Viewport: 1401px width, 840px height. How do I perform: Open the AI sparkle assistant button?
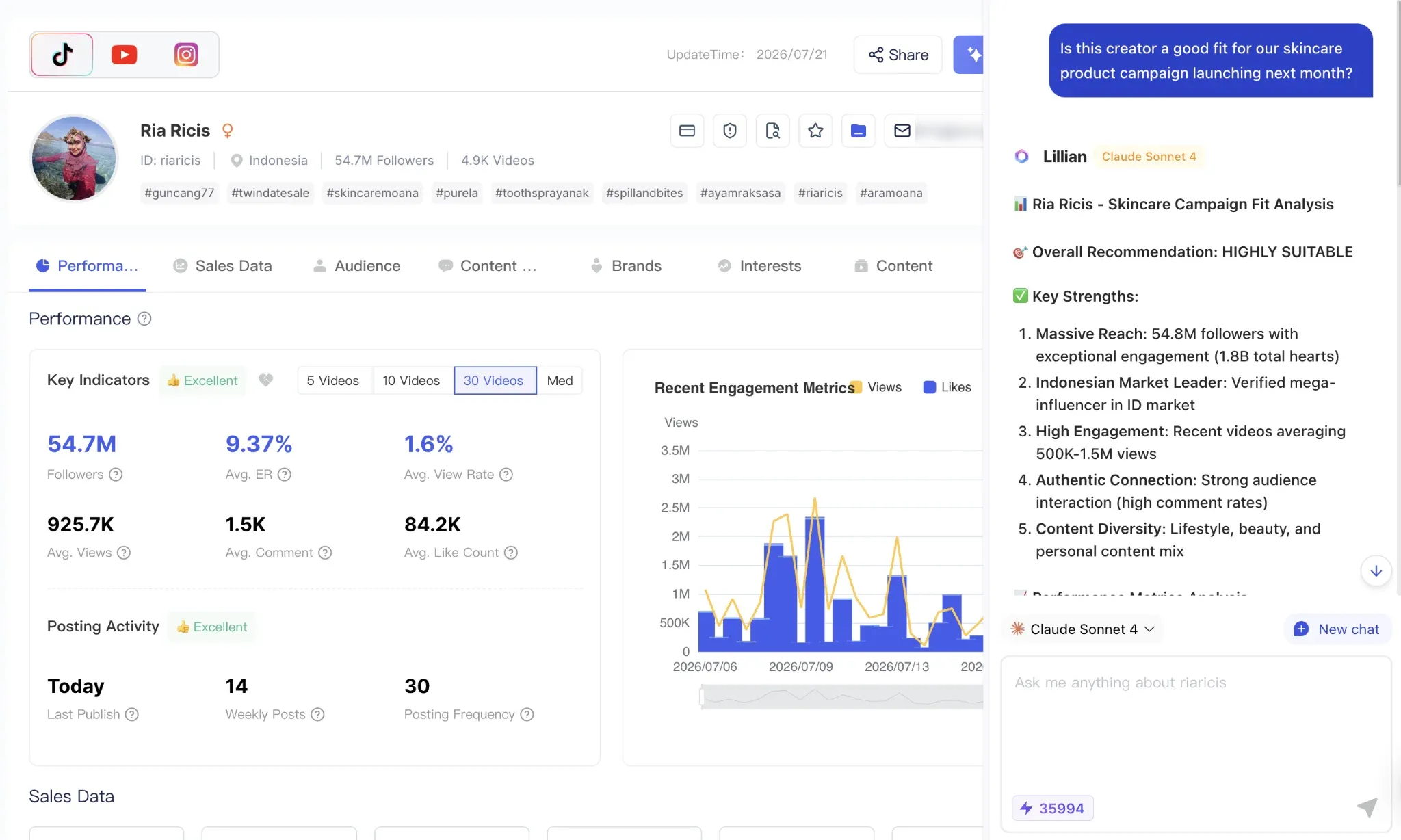970,55
